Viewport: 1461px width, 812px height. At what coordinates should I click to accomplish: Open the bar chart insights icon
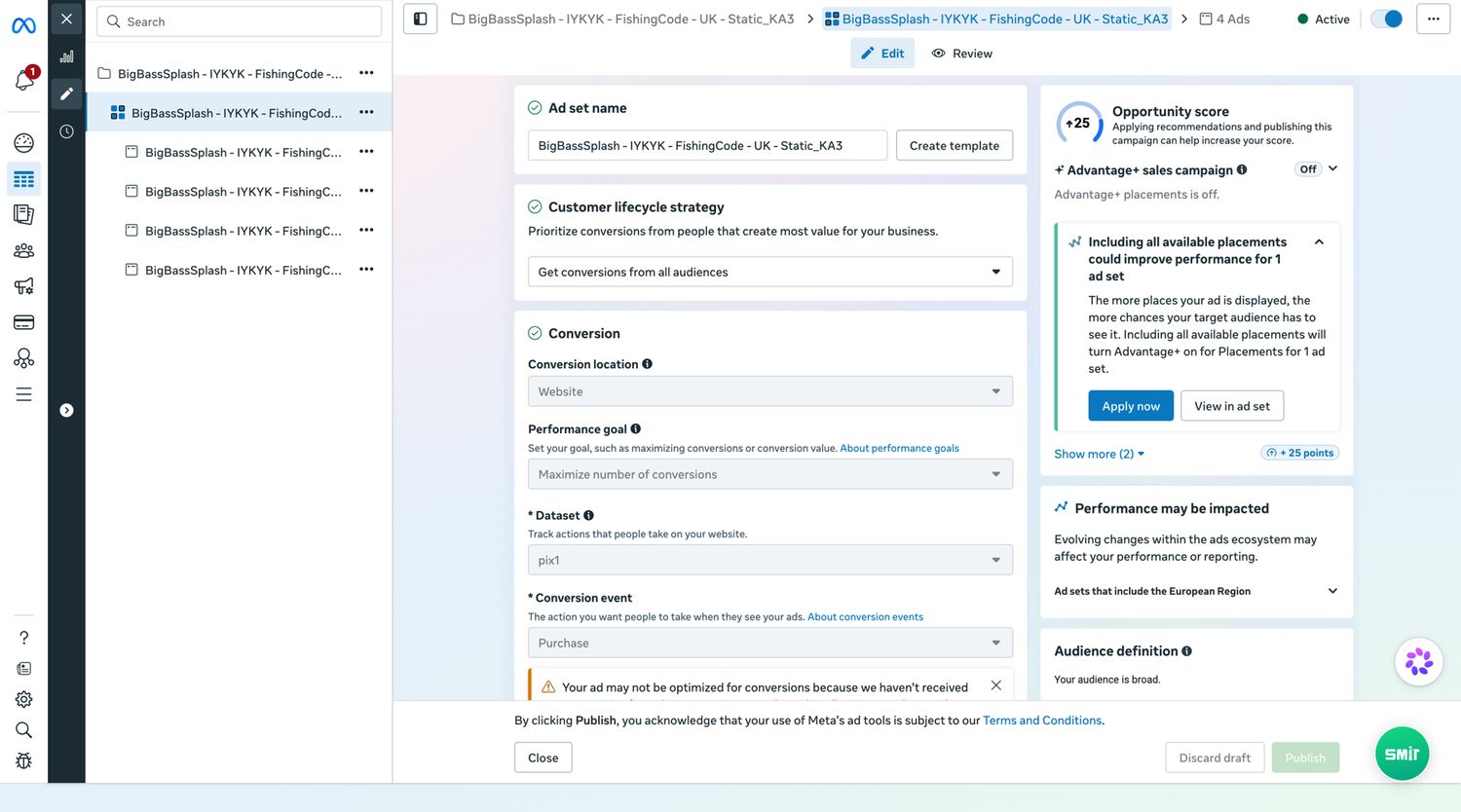[x=66, y=56]
